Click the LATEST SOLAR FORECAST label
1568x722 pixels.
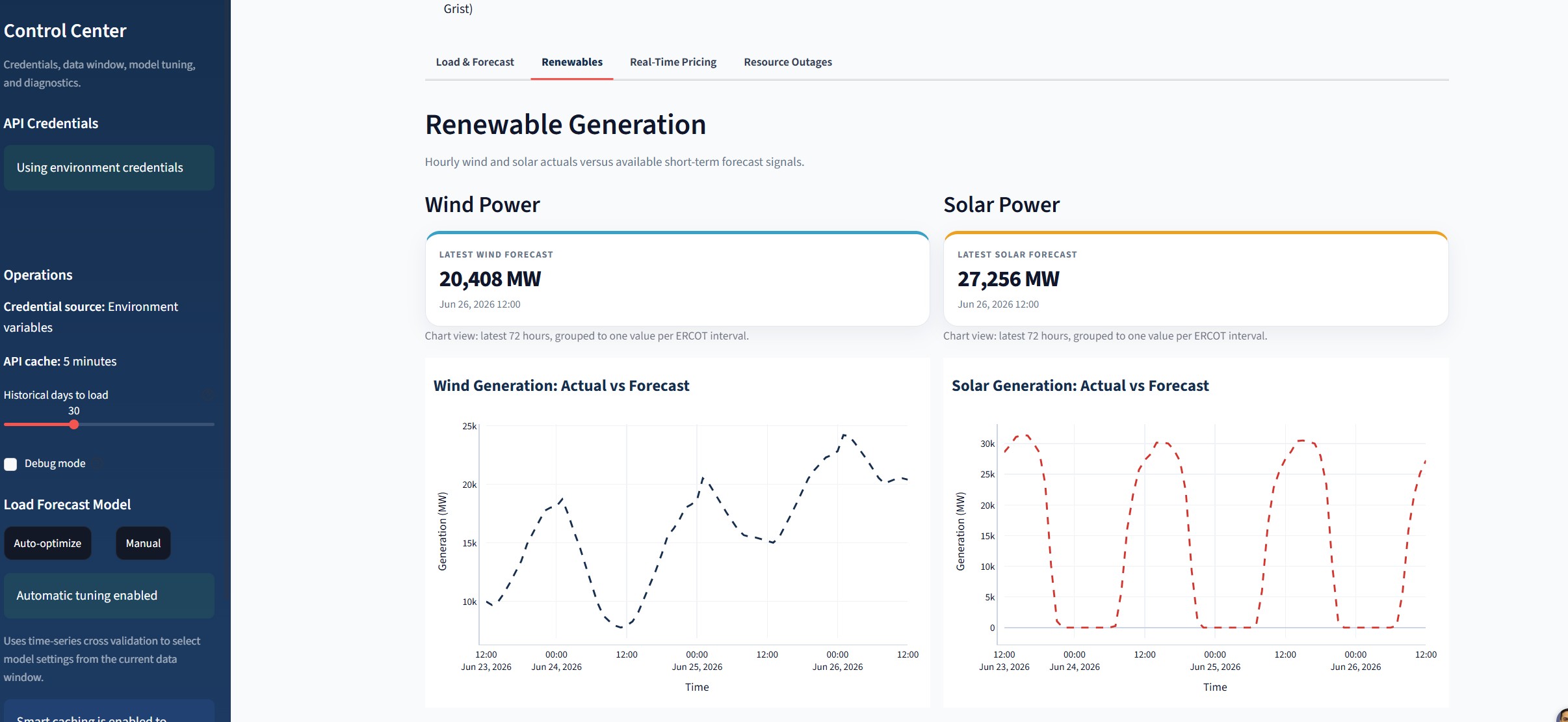pyautogui.click(x=1017, y=254)
